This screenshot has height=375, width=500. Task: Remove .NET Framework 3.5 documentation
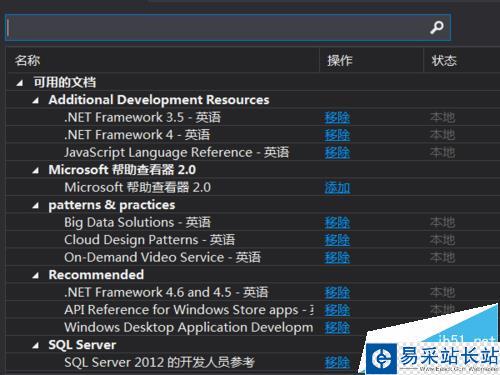pos(337,118)
